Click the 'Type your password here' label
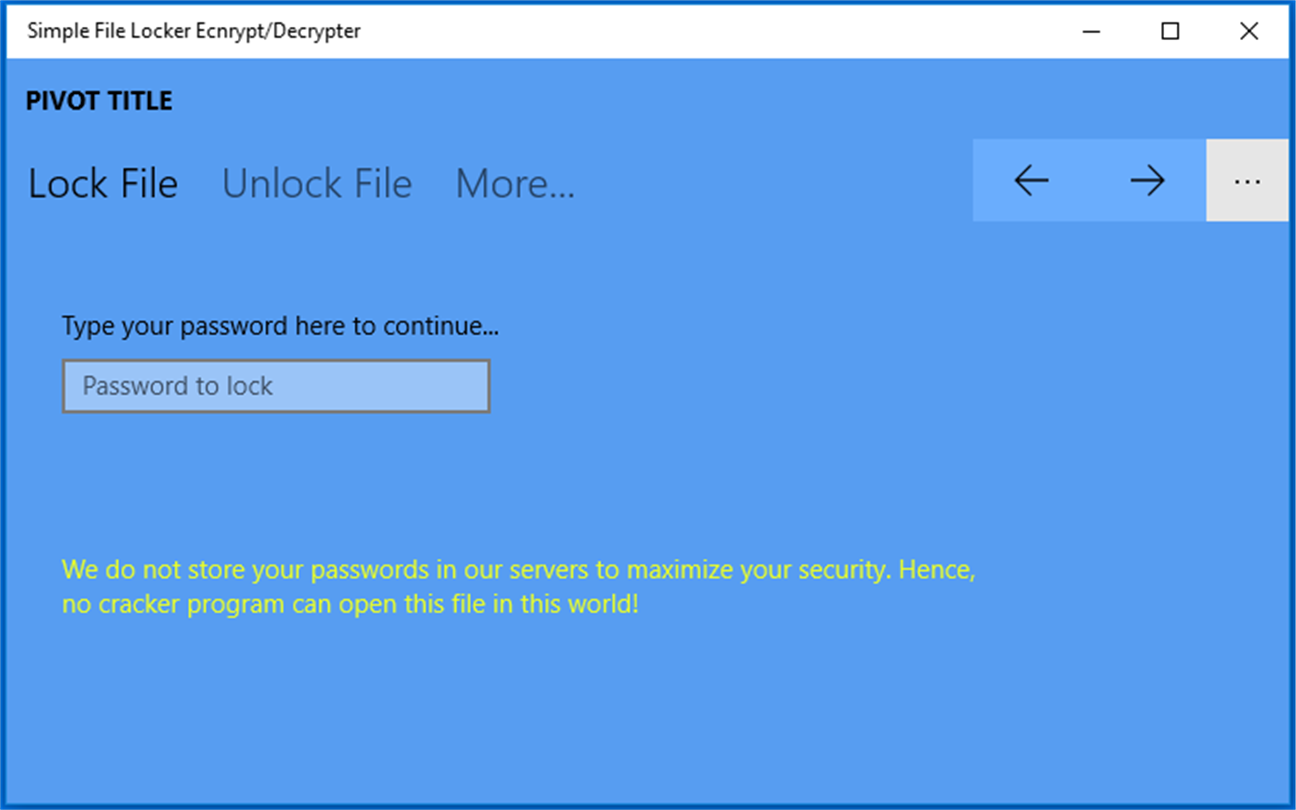 [280, 326]
